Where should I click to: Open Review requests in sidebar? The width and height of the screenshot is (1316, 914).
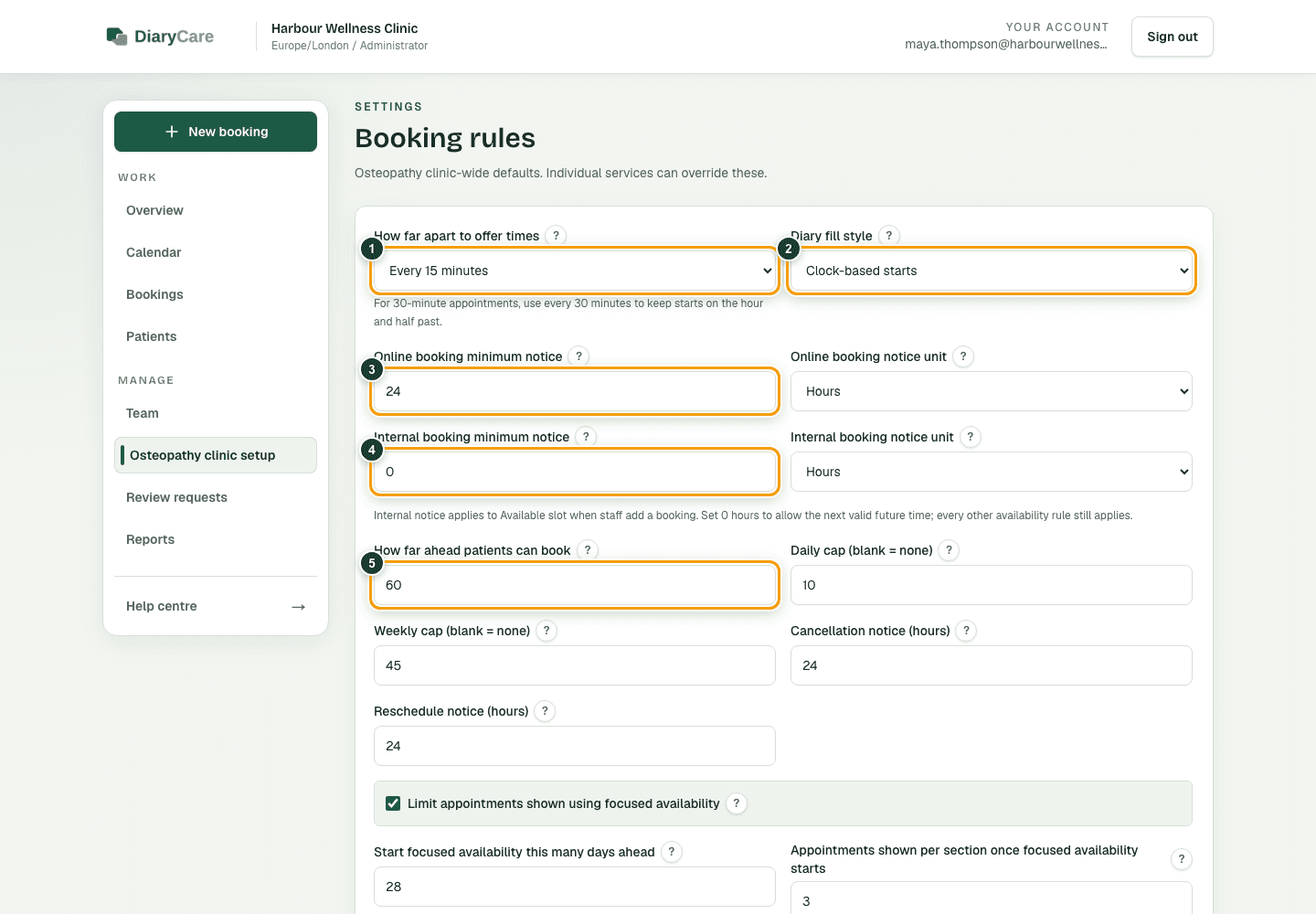click(x=216, y=497)
